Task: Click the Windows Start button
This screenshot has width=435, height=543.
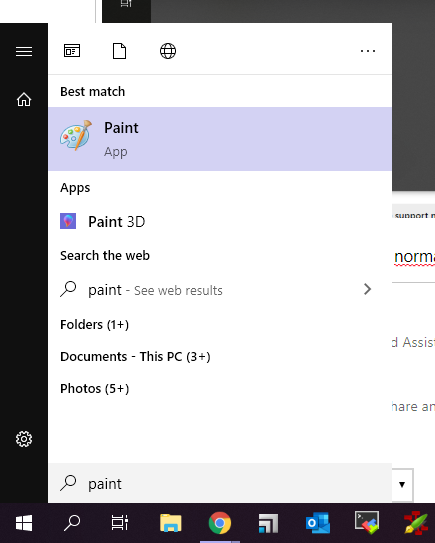Action: [24, 523]
